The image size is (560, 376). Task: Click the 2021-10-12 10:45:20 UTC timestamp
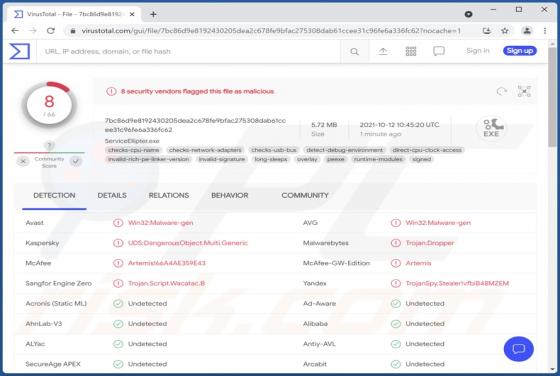(399, 125)
